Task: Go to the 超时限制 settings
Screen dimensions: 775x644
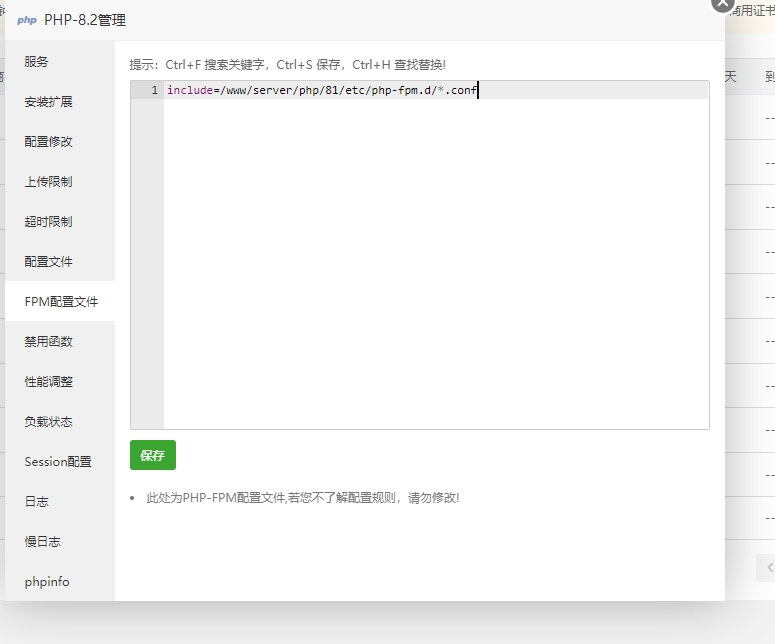Action: point(60,221)
